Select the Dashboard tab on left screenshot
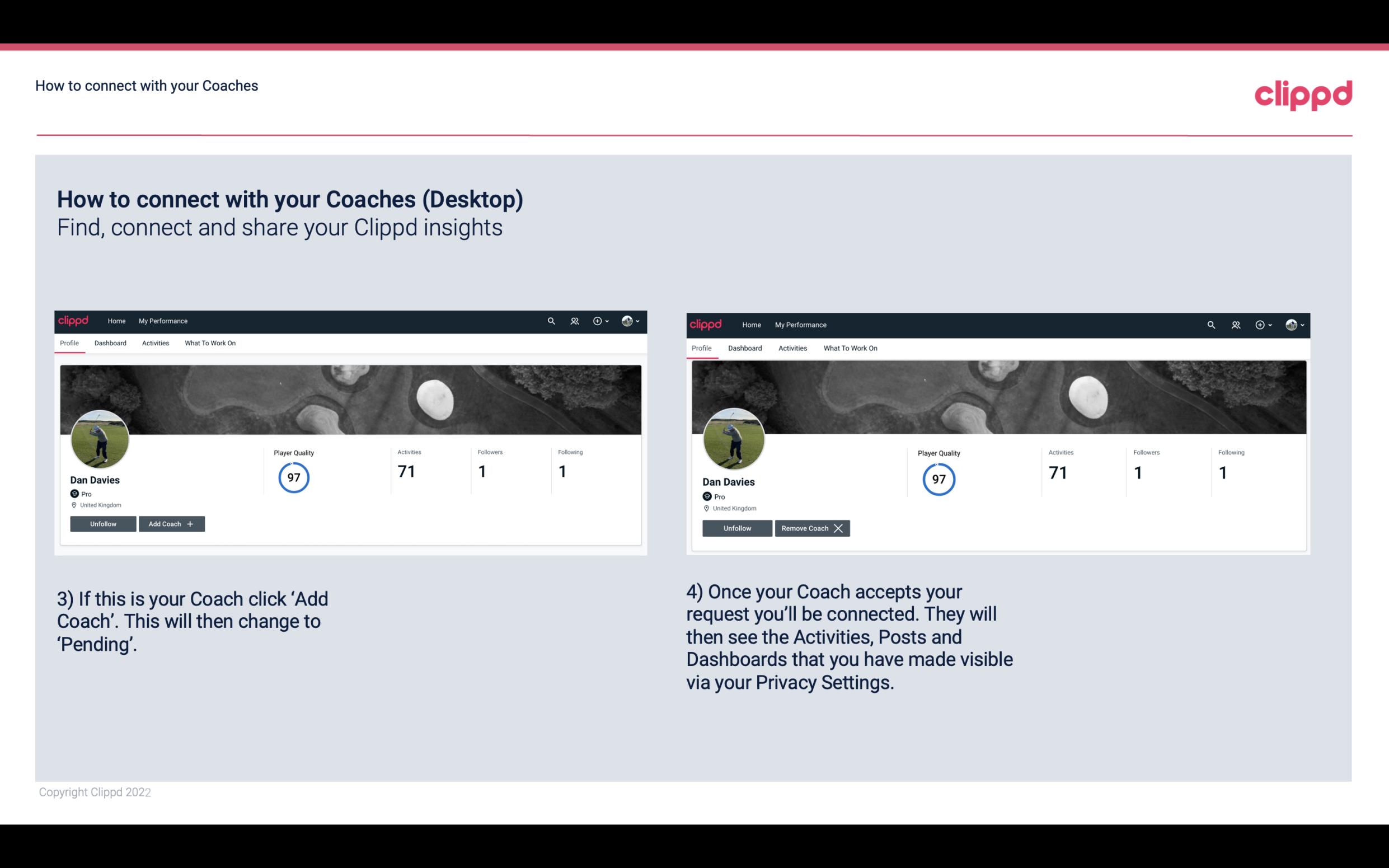Image resolution: width=1389 pixels, height=868 pixels. click(x=110, y=343)
